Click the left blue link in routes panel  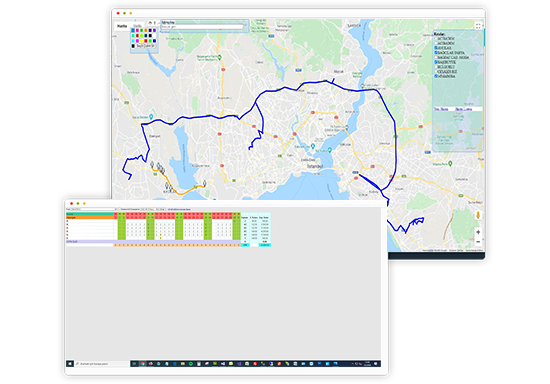pyautogui.click(x=441, y=109)
